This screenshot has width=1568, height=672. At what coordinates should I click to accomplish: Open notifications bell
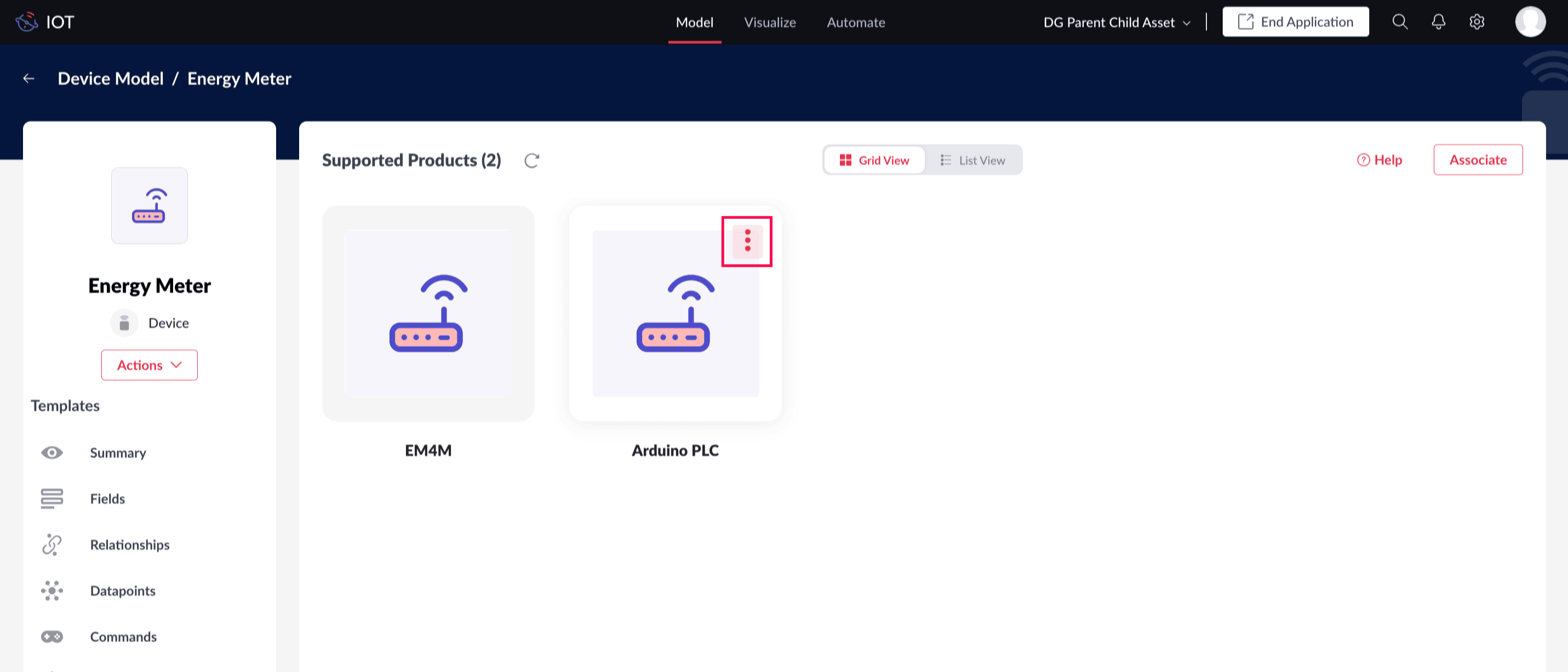pos(1438,22)
